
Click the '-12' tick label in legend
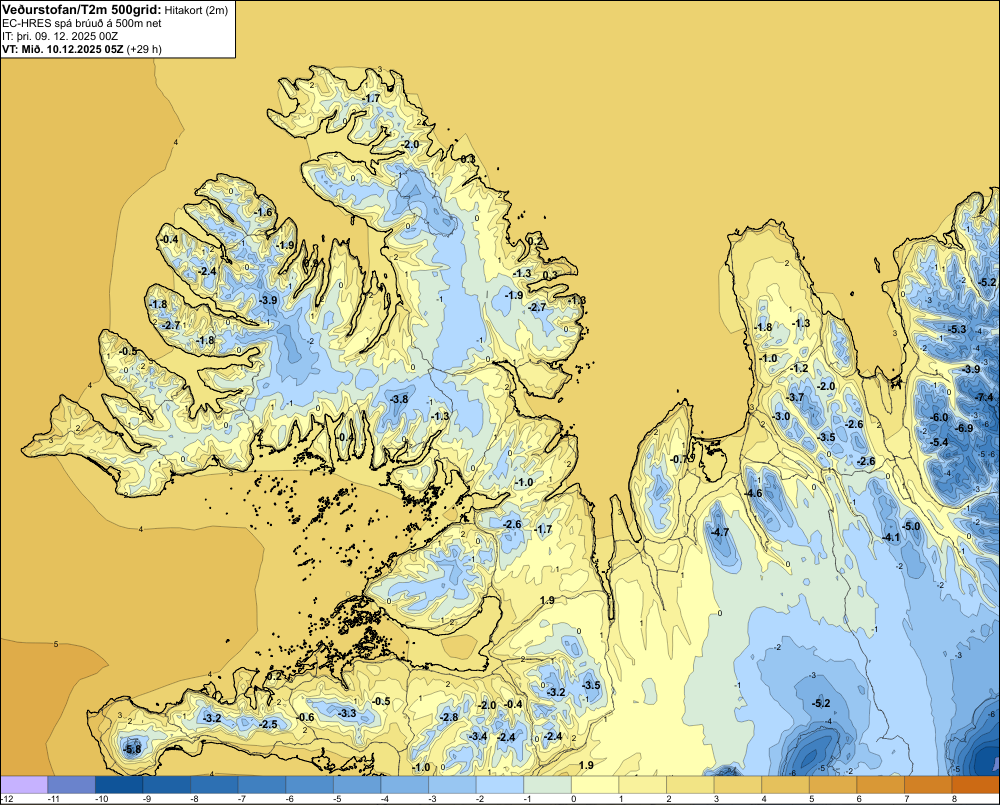8,799
